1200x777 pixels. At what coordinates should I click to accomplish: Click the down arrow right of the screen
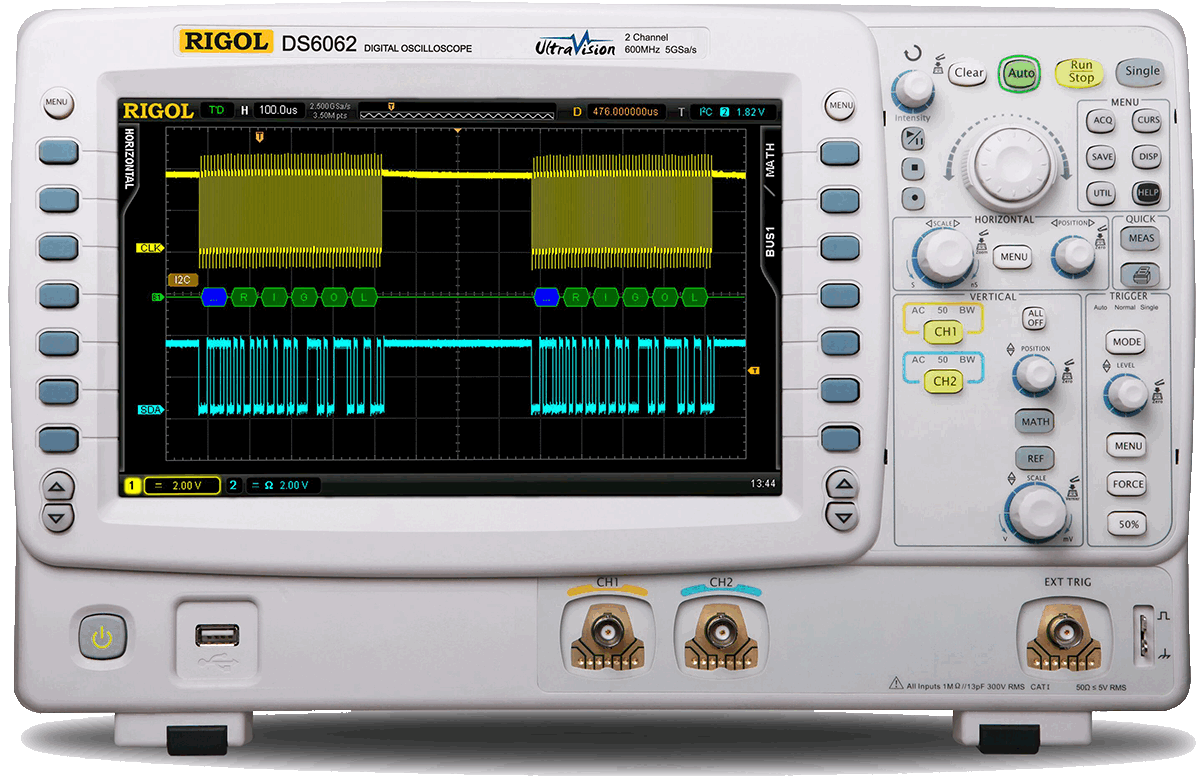pyautogui.click(x=841, y=517)
